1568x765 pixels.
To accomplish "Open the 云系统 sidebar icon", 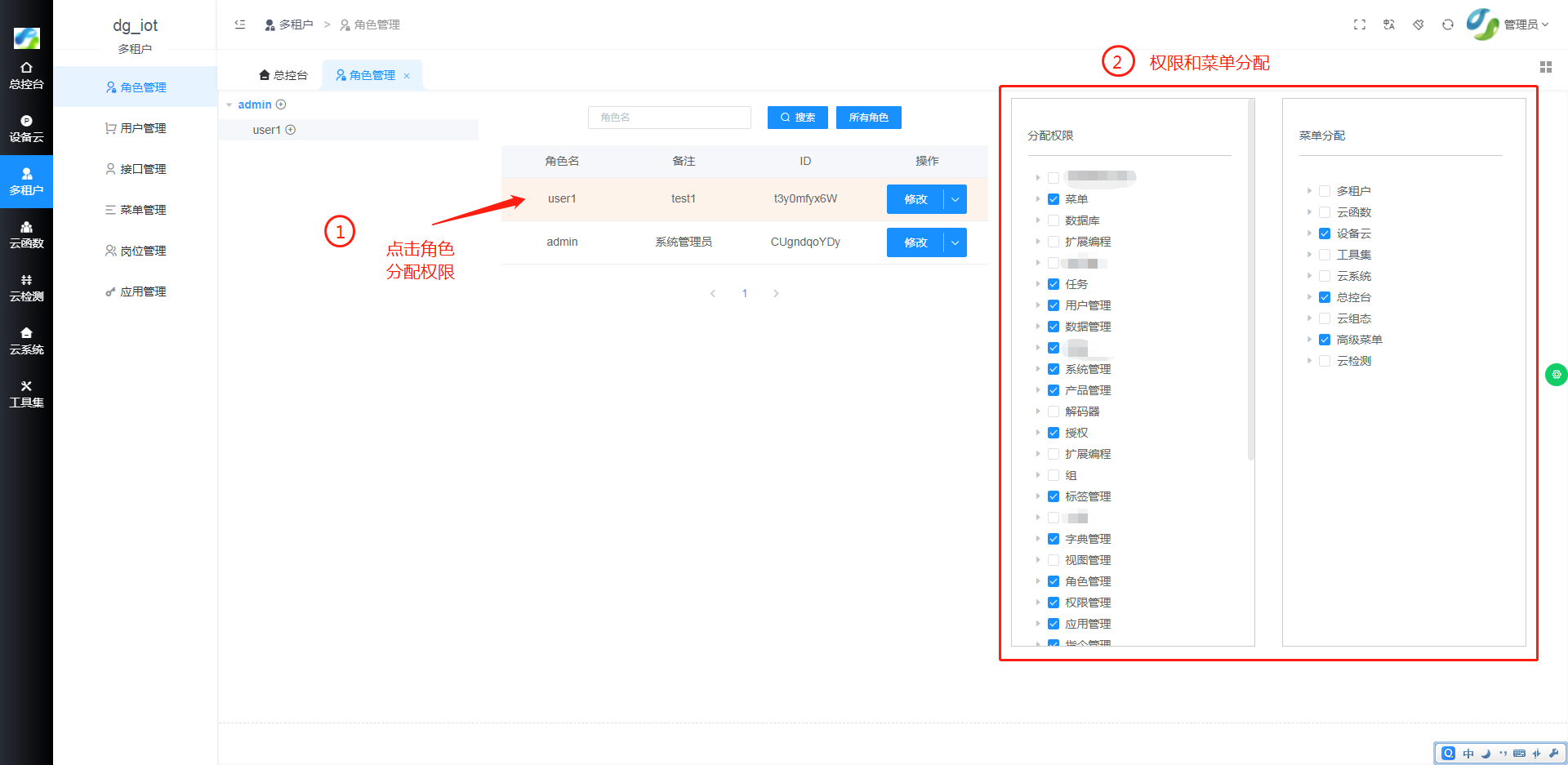I will pyautogui.click(x=26, y=341).
